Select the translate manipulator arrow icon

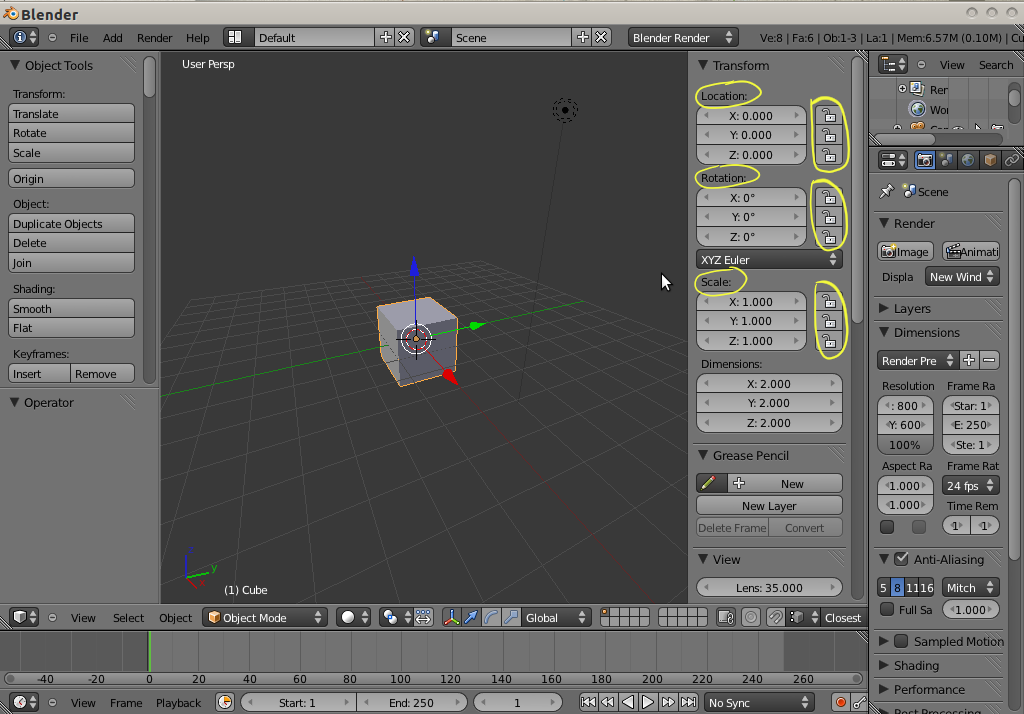(471, 617)
